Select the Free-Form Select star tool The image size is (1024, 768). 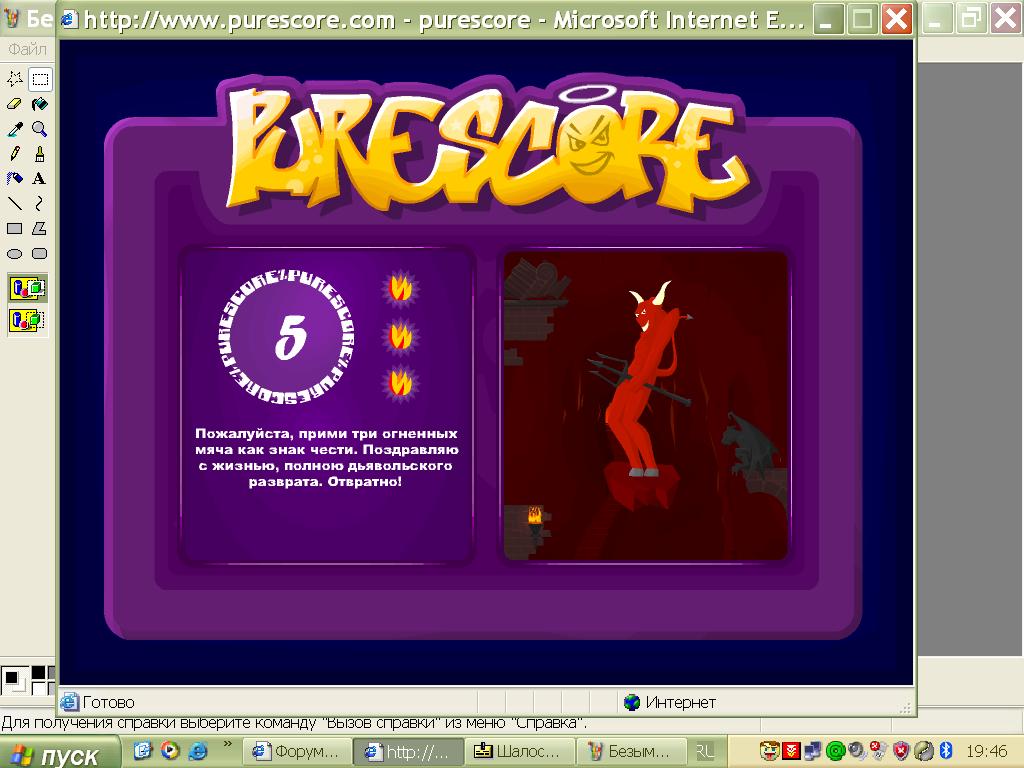pos(15,79)
